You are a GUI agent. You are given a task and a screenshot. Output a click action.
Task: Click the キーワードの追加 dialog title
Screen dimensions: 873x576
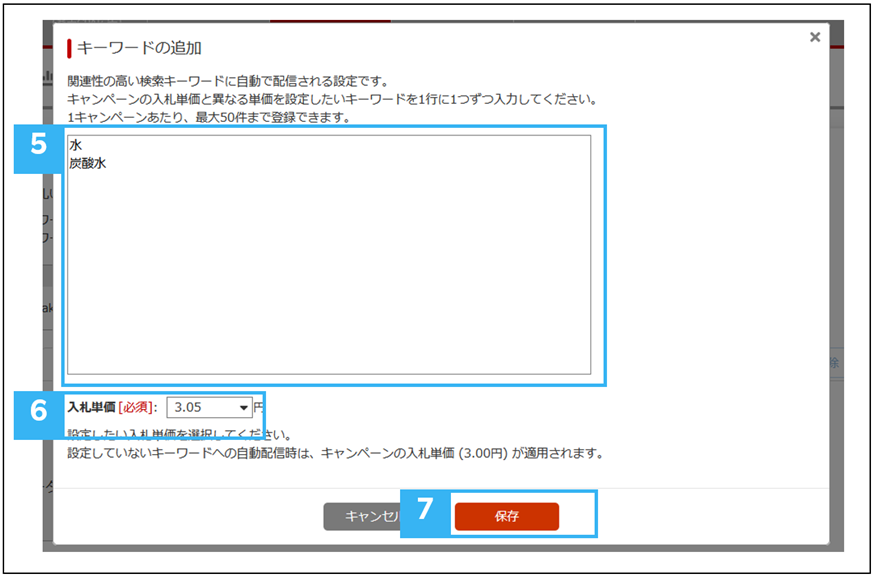pos(139,48)
